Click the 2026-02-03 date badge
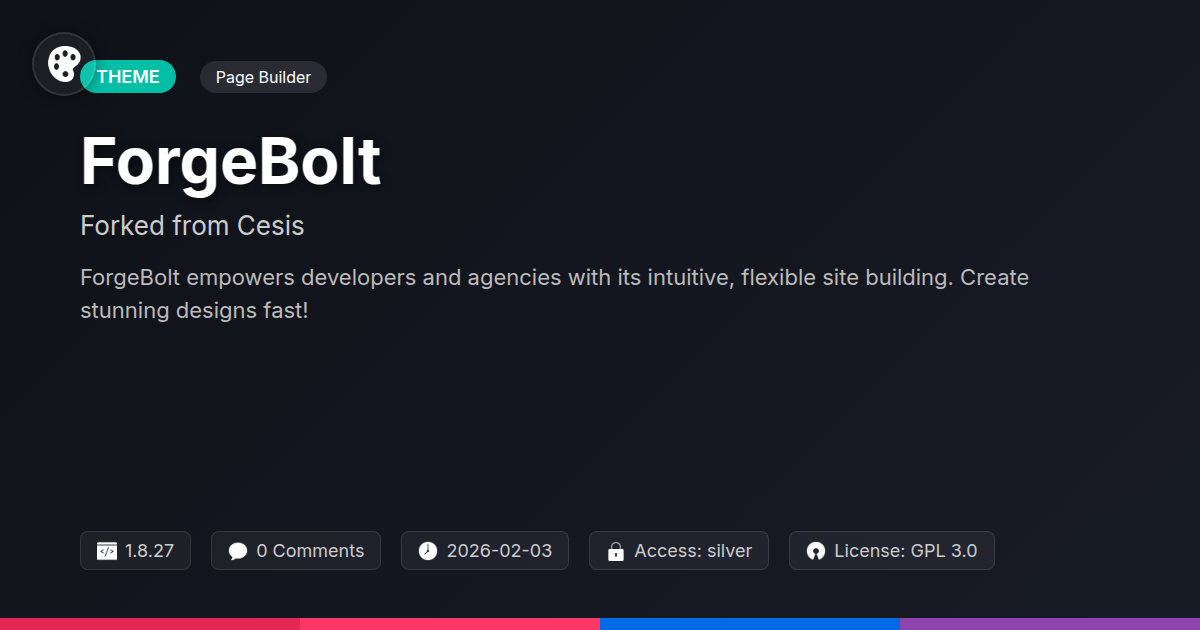Screen dimensions: 1200x630 coord(485,551)
